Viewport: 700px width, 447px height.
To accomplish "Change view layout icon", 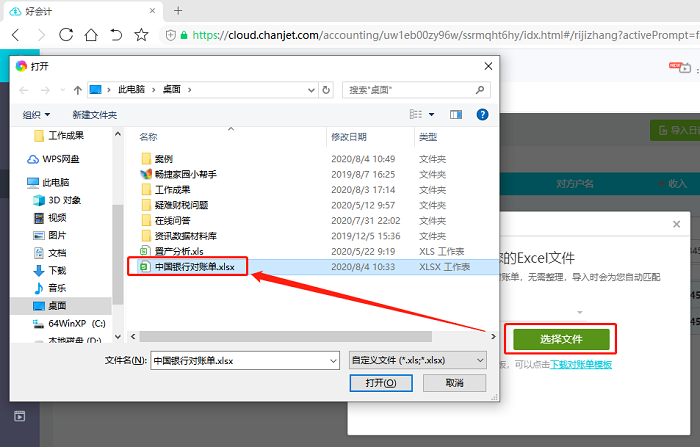I will 416,114.
